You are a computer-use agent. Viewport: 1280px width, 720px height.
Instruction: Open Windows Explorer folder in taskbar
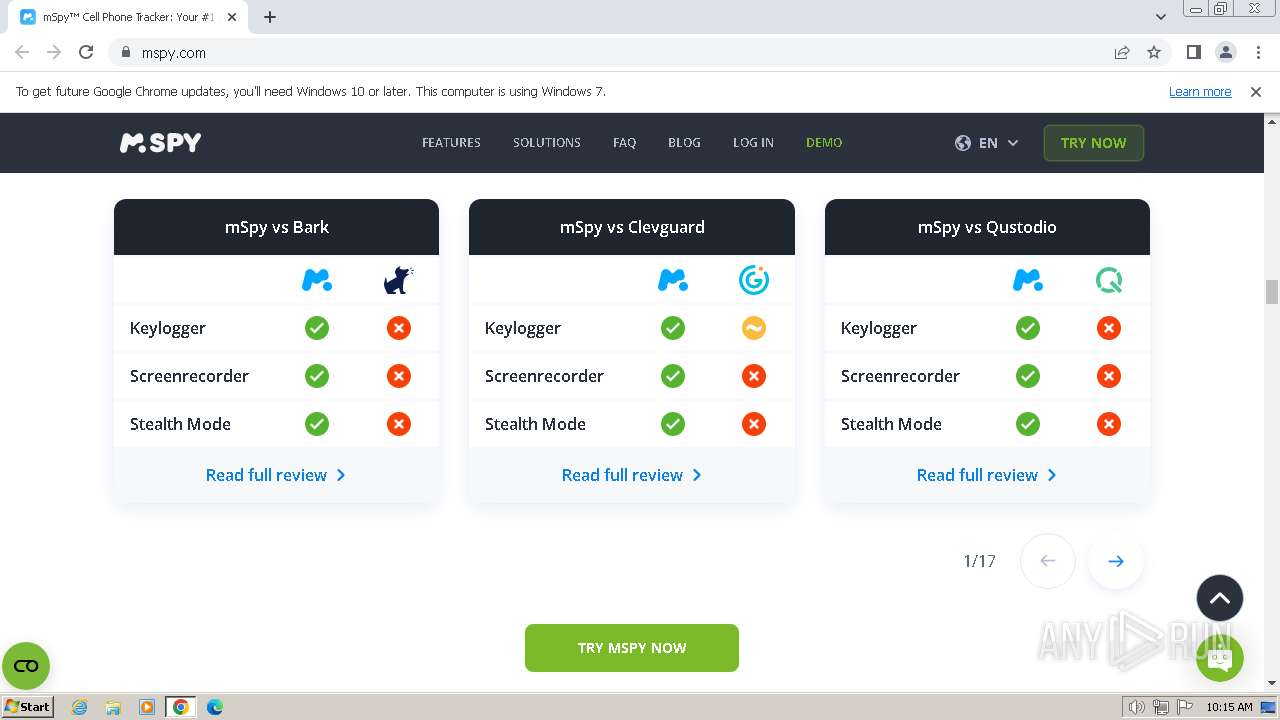click(113, 707)
